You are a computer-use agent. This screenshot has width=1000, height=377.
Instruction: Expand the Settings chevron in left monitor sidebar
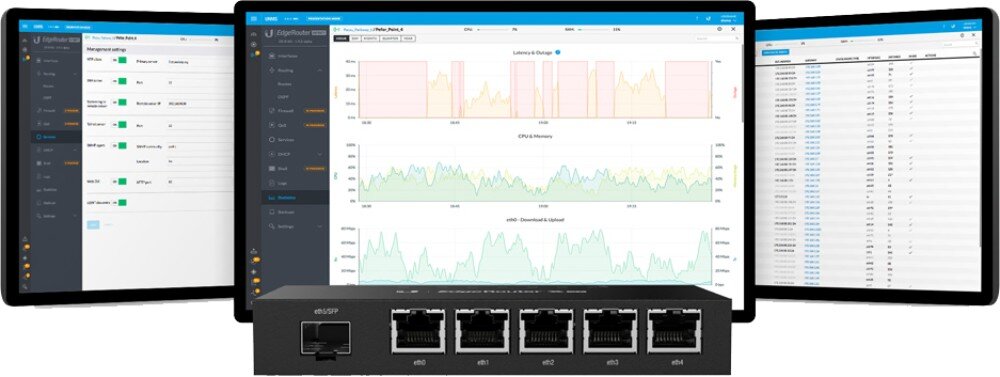[x=75, y=216]
